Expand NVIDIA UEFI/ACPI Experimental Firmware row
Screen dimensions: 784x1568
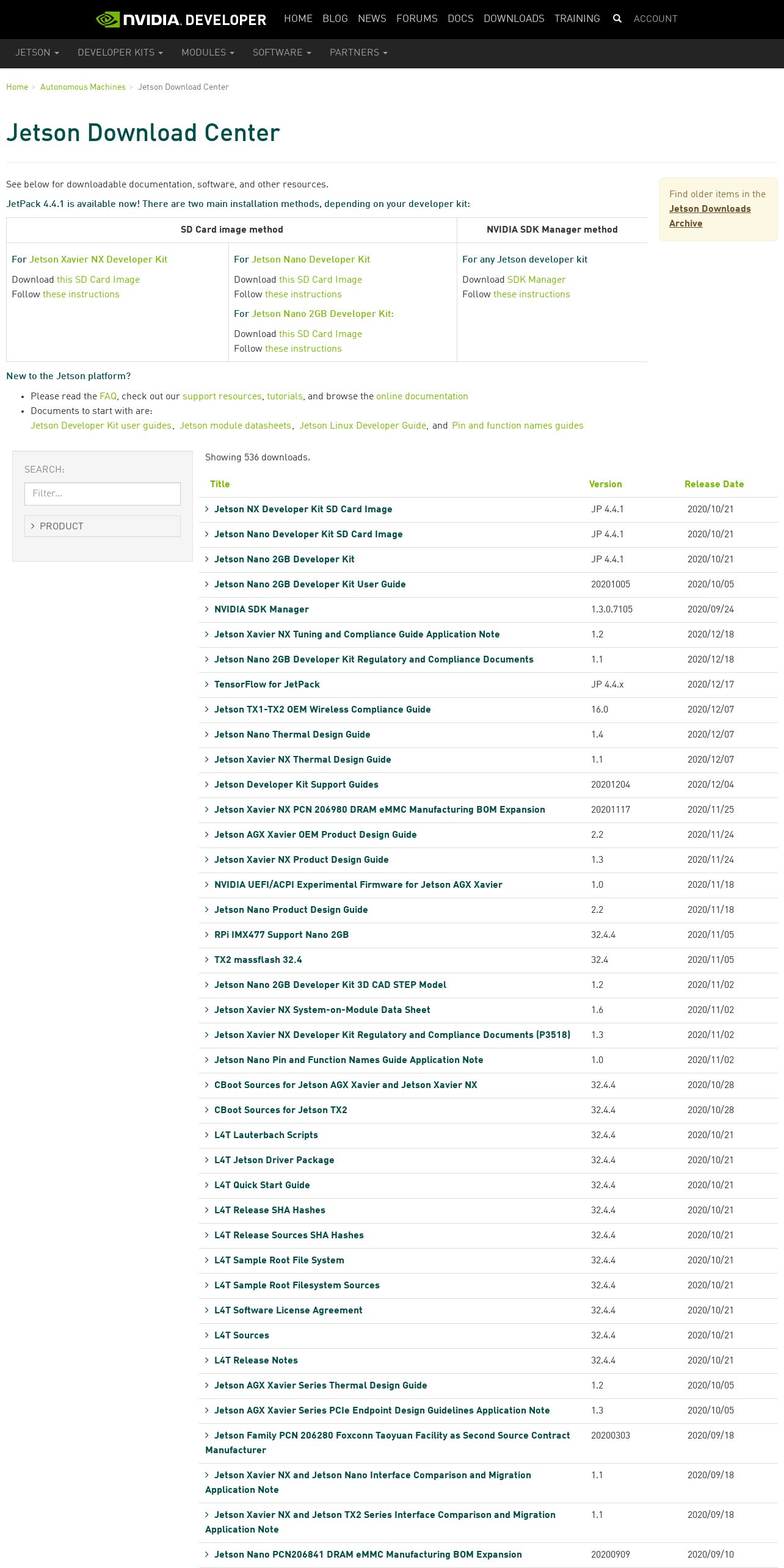point(358,885)
